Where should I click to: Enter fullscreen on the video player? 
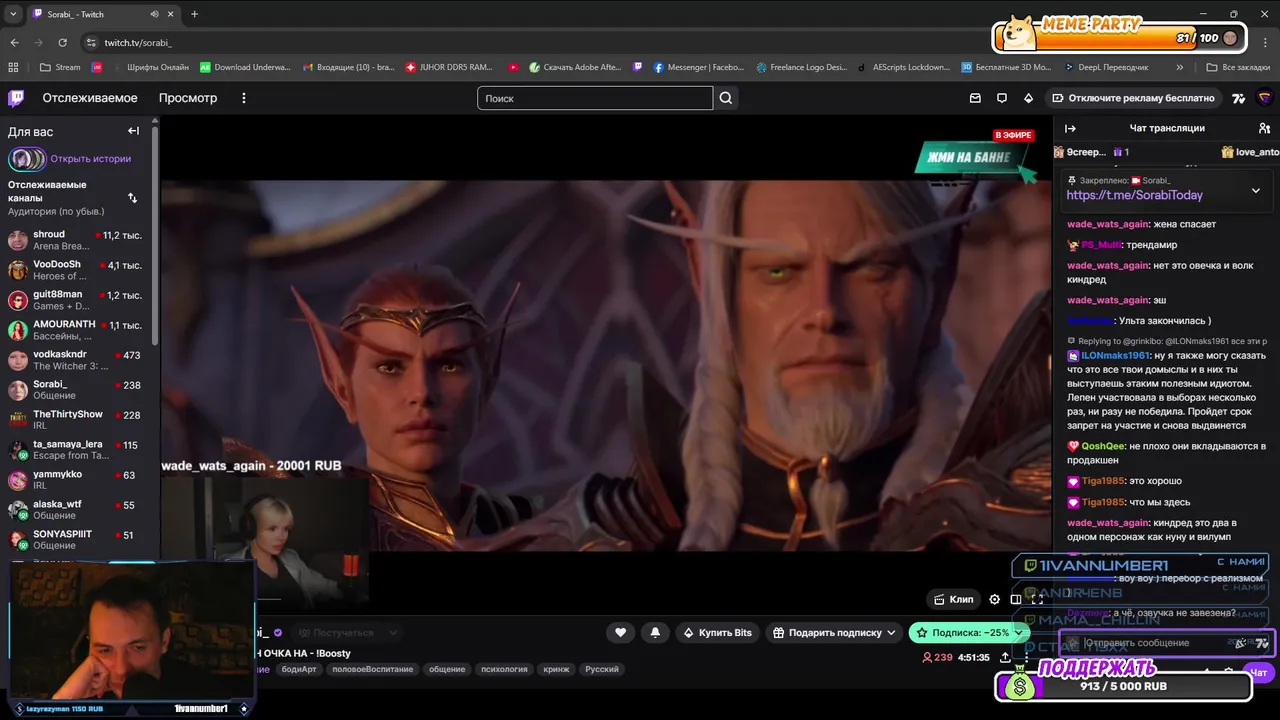(1037, 599)
